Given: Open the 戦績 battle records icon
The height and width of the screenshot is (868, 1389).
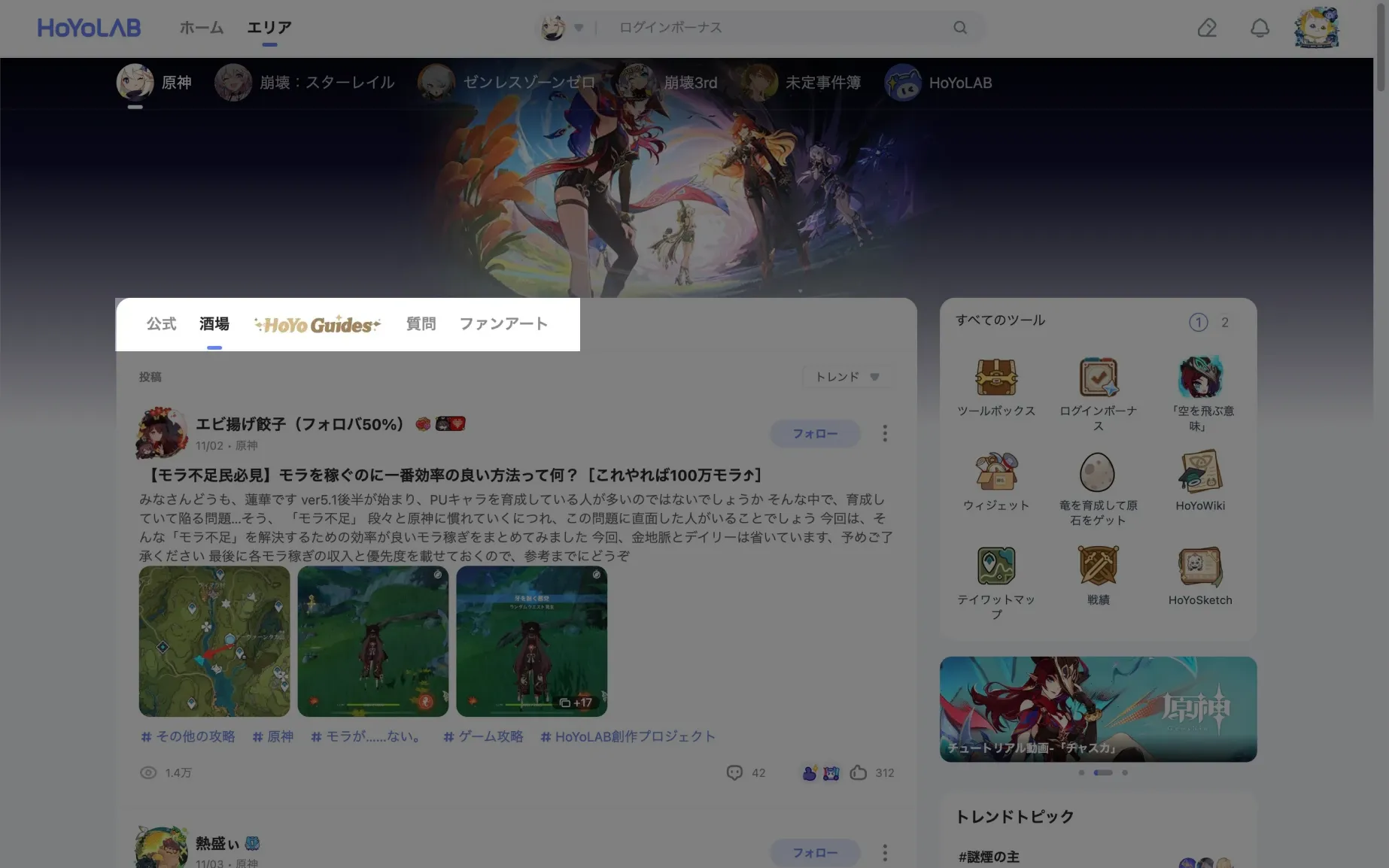Looking at the screenshot, I should tap(1098, 566).
